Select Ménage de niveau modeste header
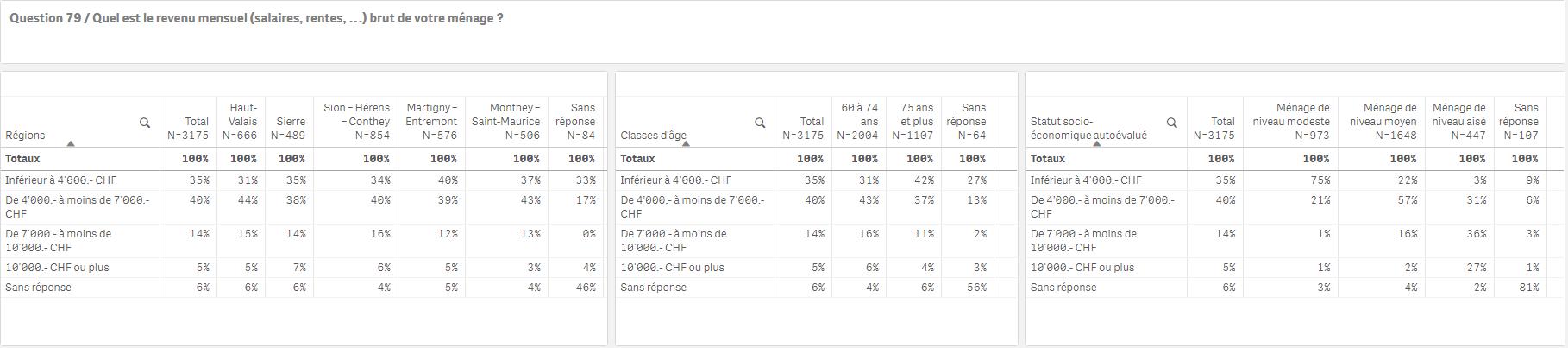The height and width of the screenshot is (348, 1568). click(x=1290, y=122)
